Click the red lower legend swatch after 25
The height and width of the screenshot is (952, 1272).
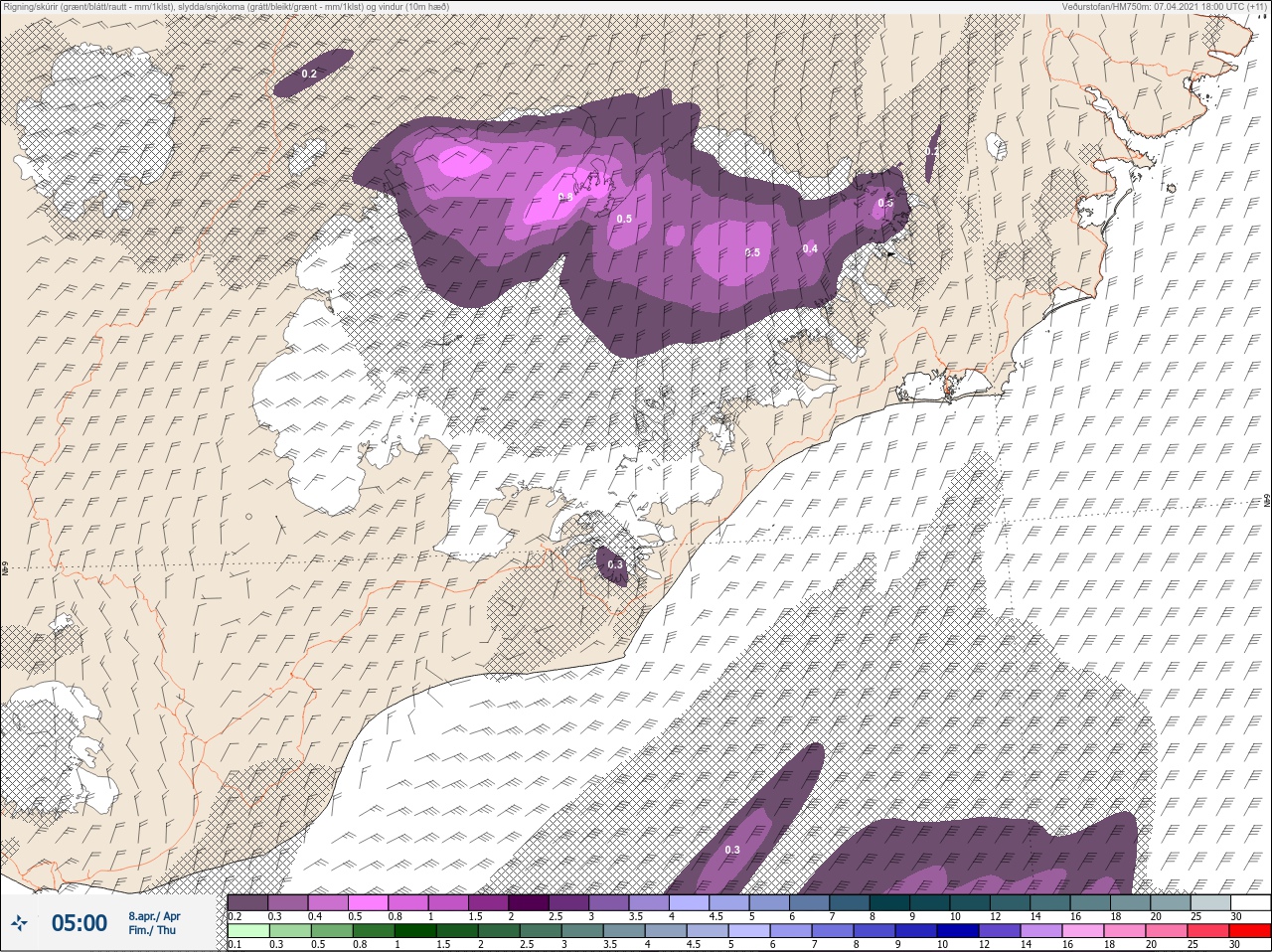[1250, 931]
